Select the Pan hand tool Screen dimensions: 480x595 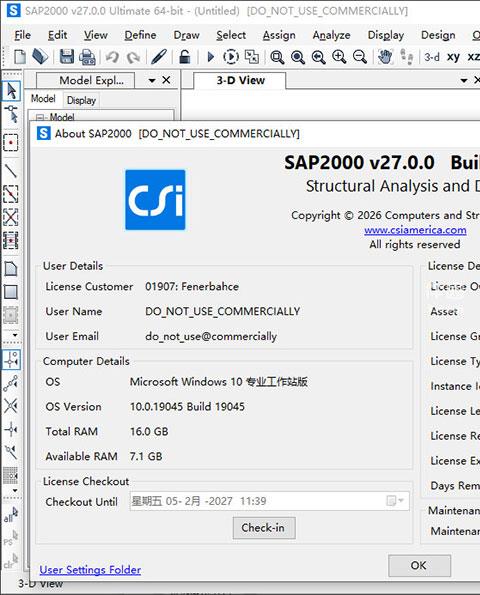[x=386, y=57]
